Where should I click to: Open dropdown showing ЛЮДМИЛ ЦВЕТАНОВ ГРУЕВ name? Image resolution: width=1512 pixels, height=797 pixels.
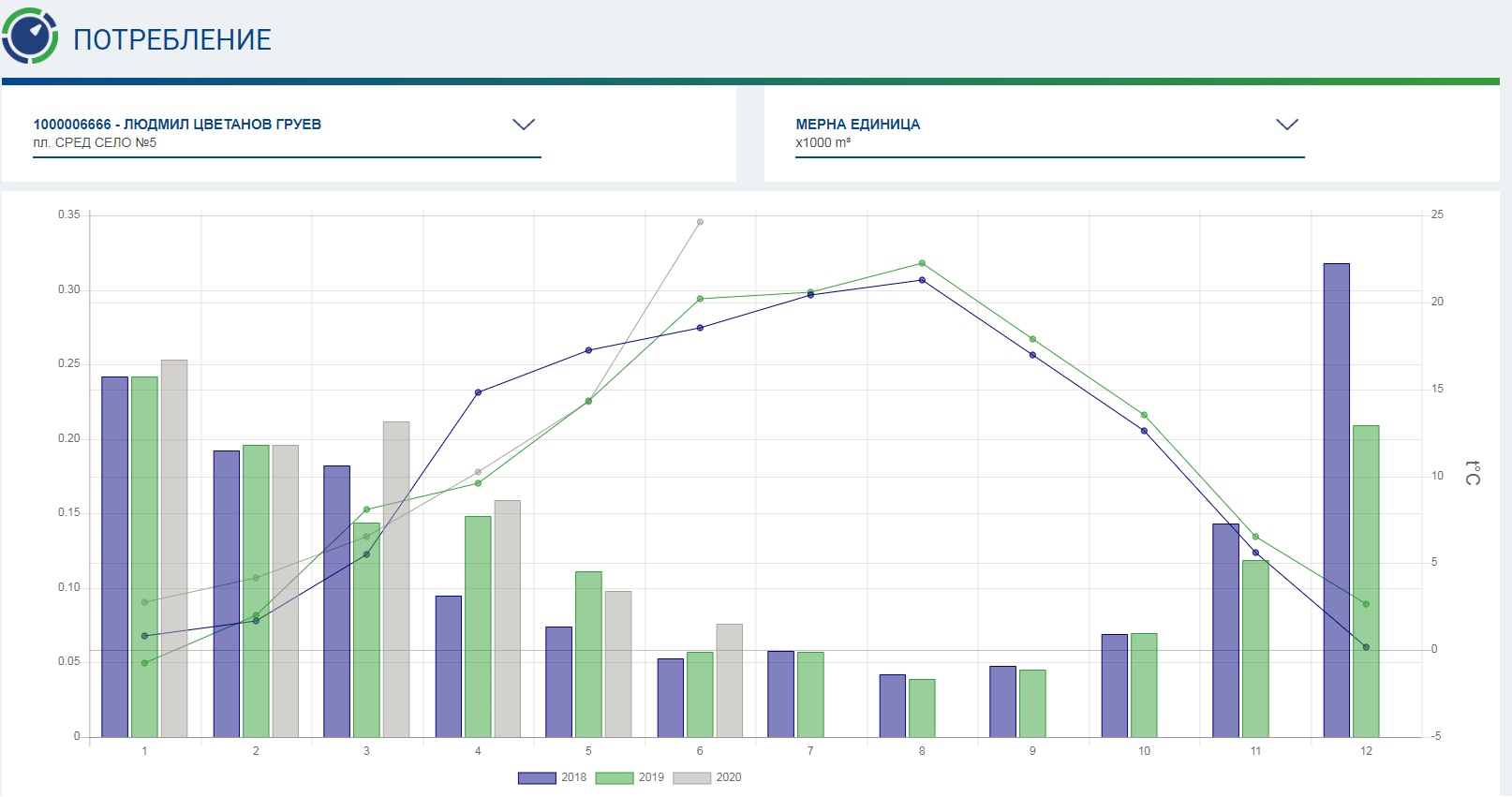tap(177, 125)
